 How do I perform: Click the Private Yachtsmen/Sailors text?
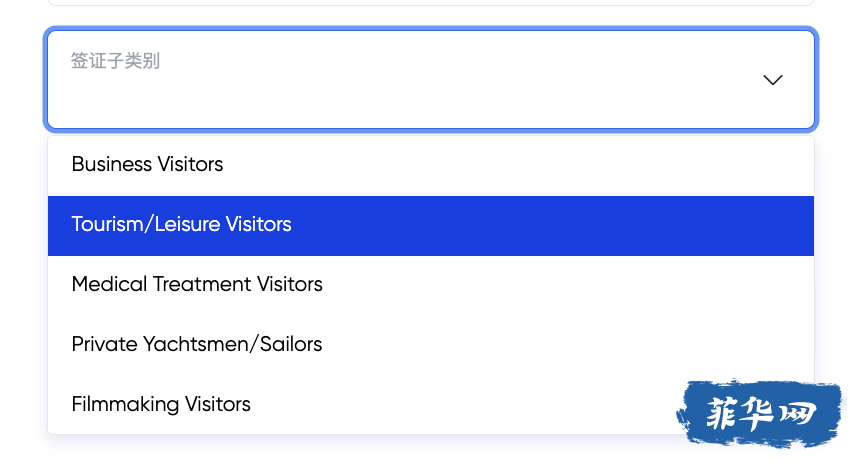tap(197, 344)
